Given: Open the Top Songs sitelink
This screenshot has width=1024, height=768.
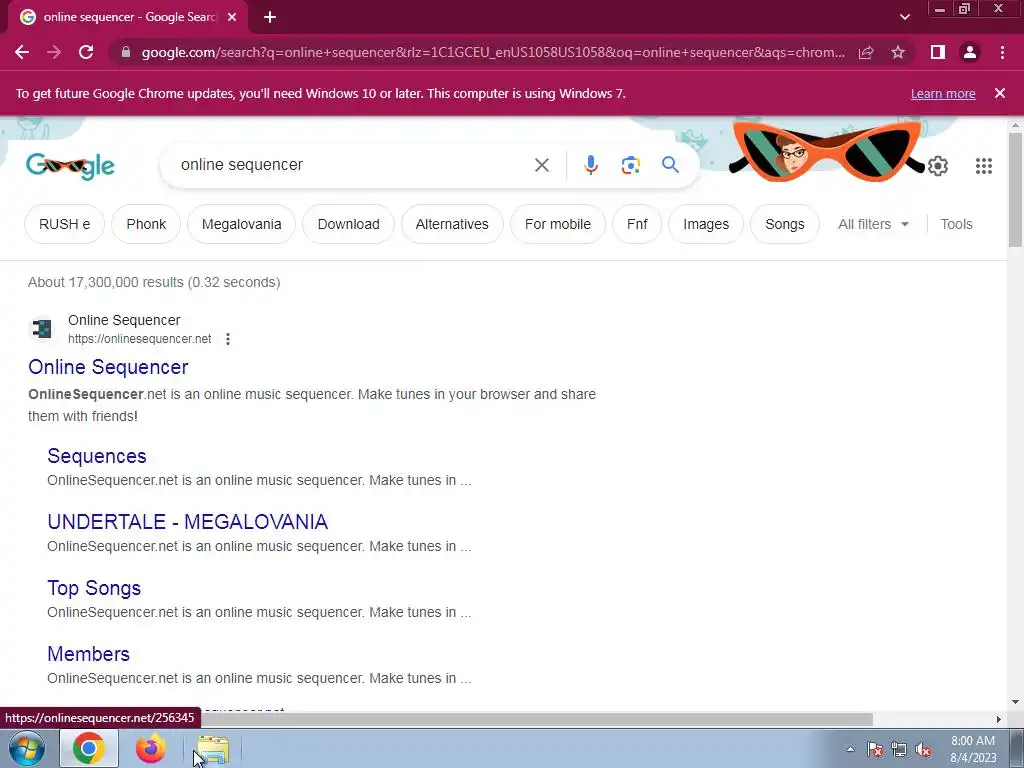Looking at the screenshot, I should click(94, 588).
